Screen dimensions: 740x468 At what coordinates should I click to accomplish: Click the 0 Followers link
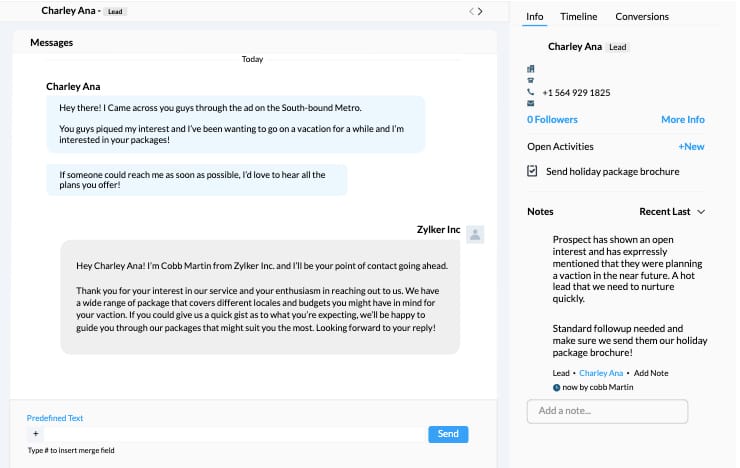pyautogui.click(x=552, y=120)
